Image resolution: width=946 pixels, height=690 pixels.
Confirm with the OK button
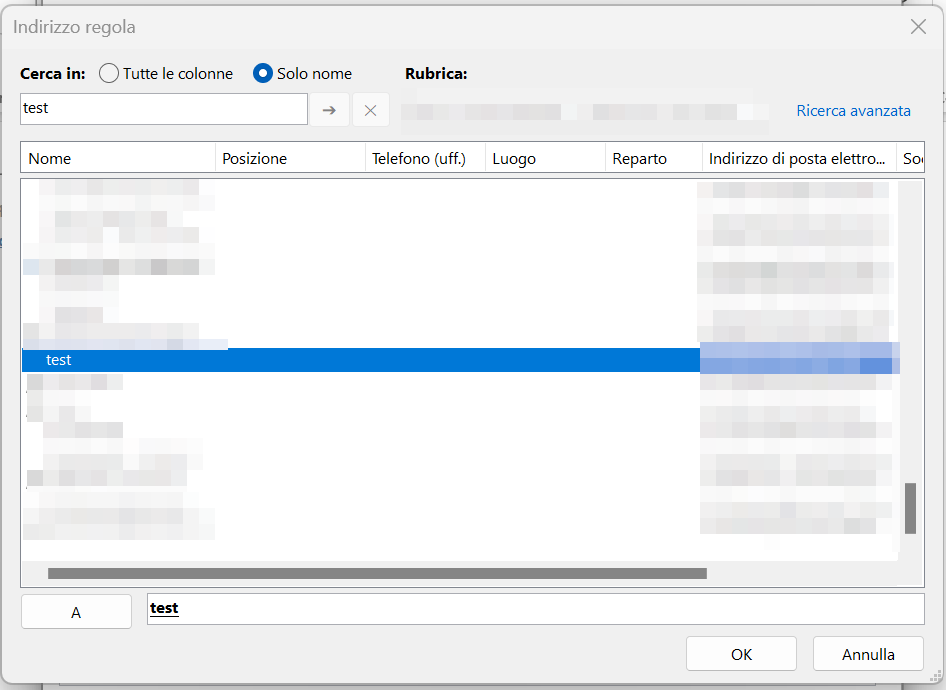741,654
